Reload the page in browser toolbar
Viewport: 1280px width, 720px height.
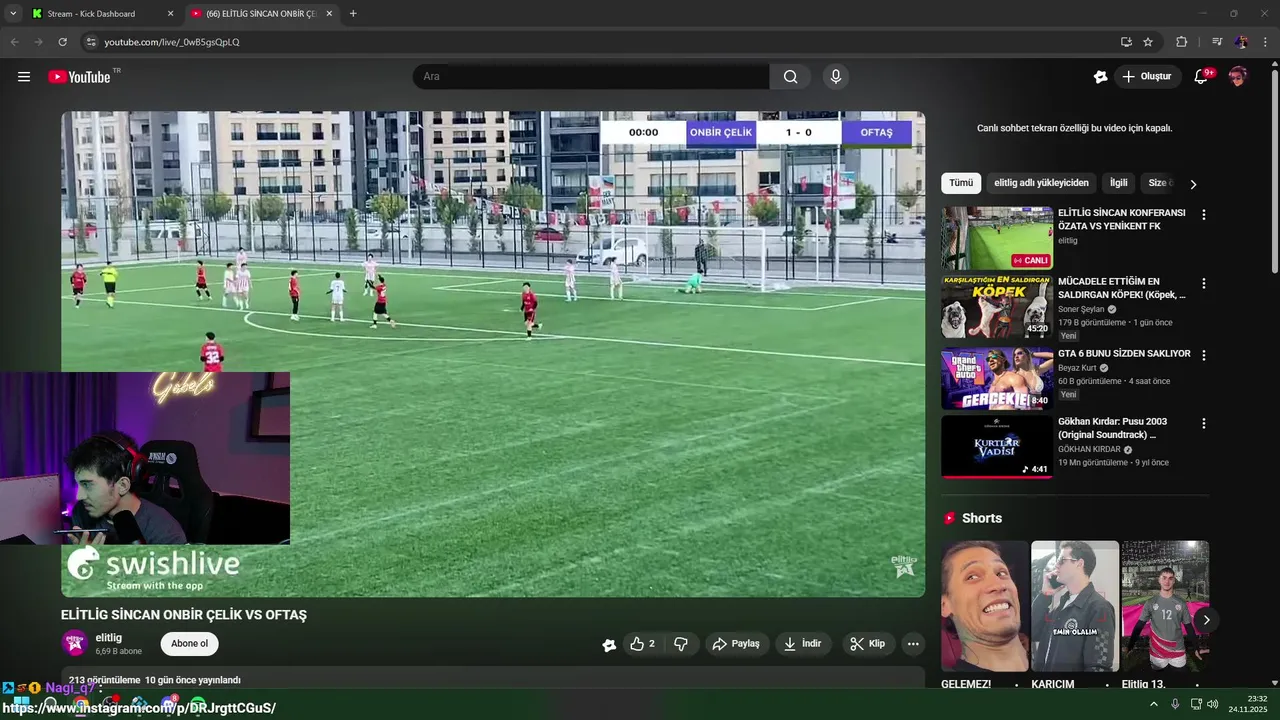(62, 42)
